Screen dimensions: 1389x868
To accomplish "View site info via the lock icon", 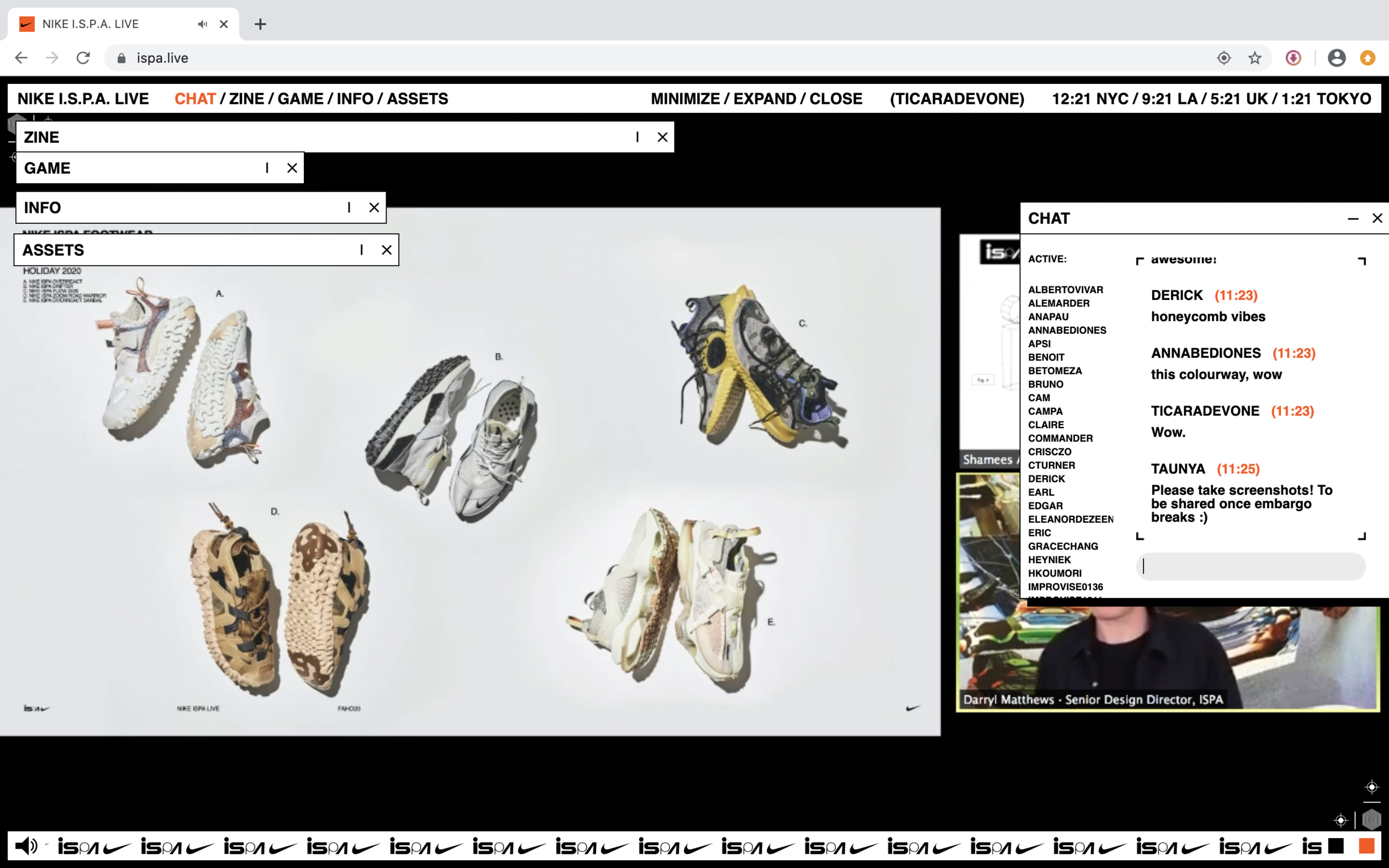I will (121, 58).
